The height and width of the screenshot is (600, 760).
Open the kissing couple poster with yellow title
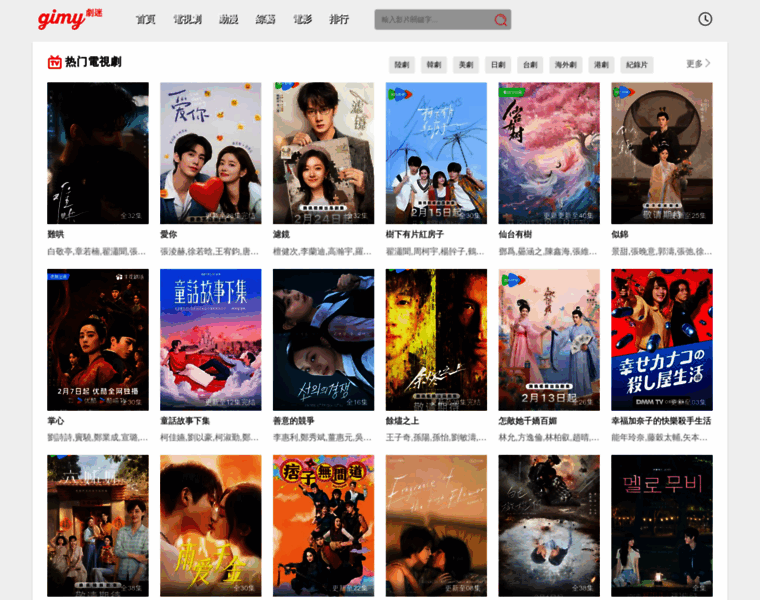pos(210,525)
